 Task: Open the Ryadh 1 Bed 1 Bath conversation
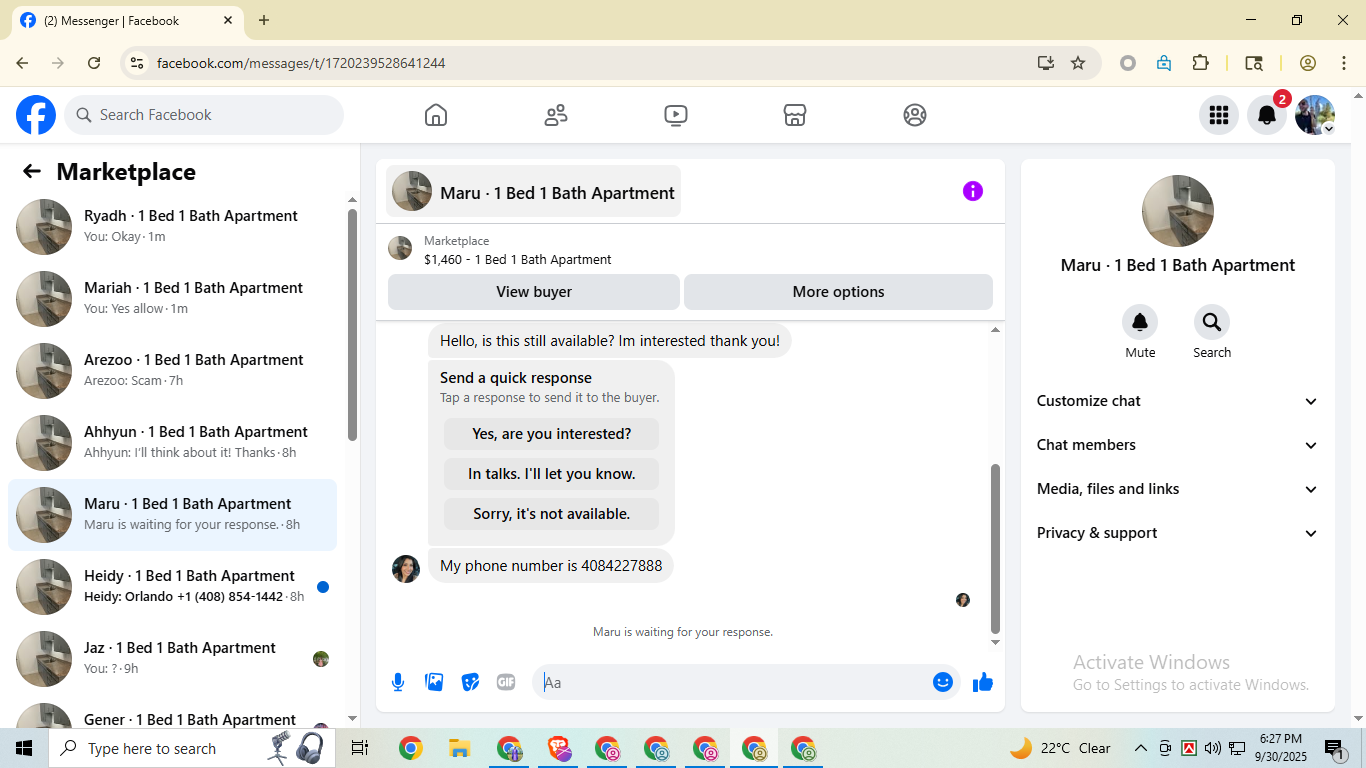(172, 227)
